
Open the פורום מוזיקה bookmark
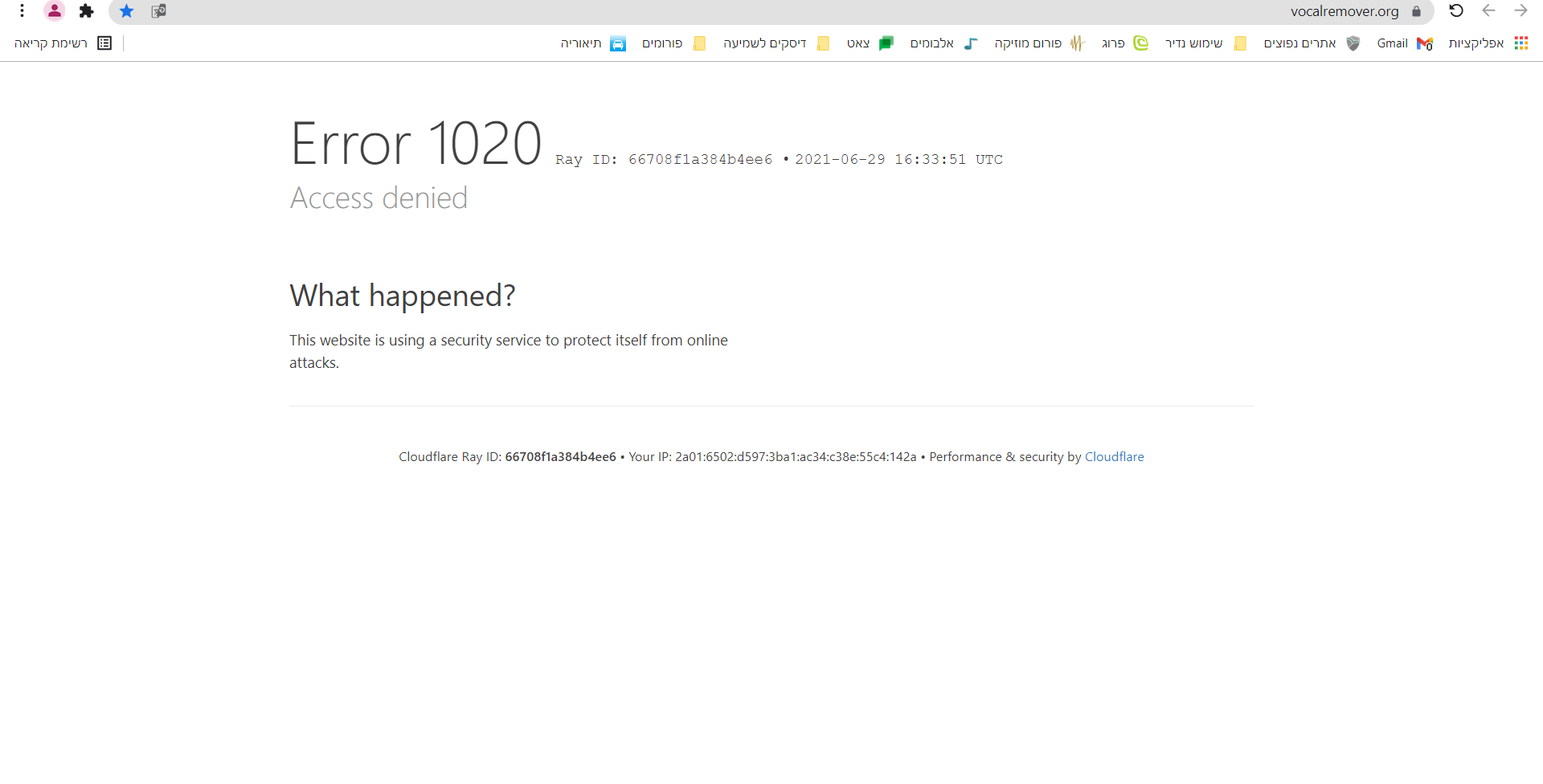[x=1040, y=43]
